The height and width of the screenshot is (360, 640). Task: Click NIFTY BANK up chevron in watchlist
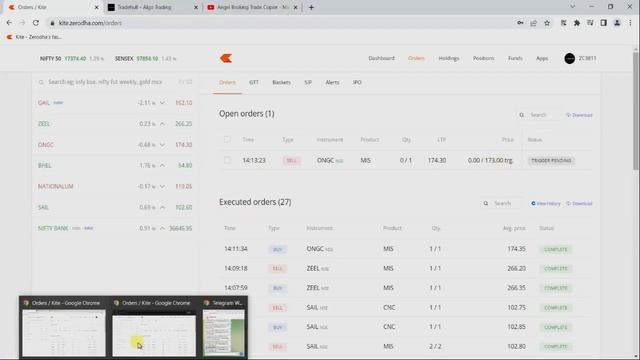click(162, 228)
